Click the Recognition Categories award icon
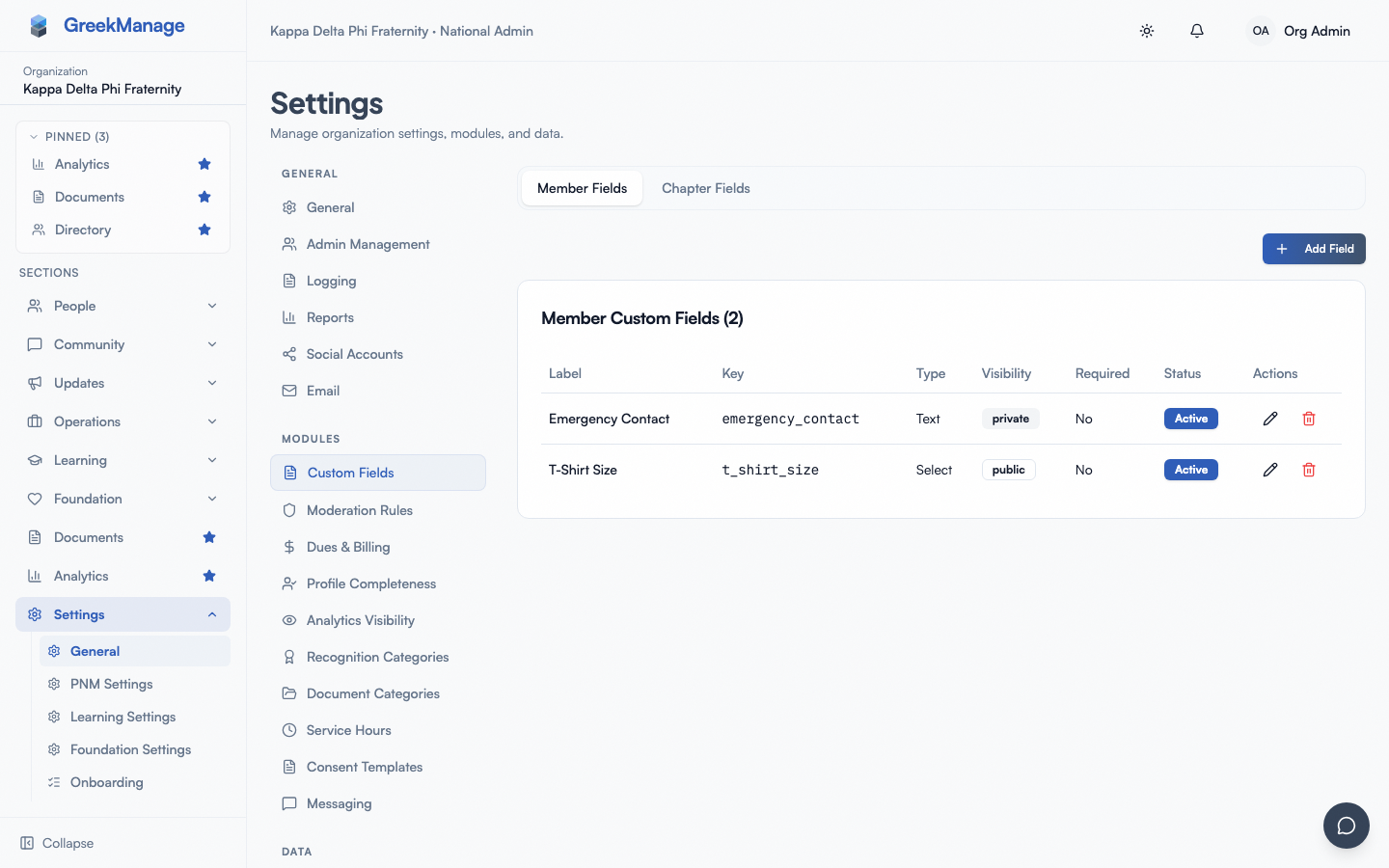The height and width of the screenshot is (868, 1389). (289, 657)
